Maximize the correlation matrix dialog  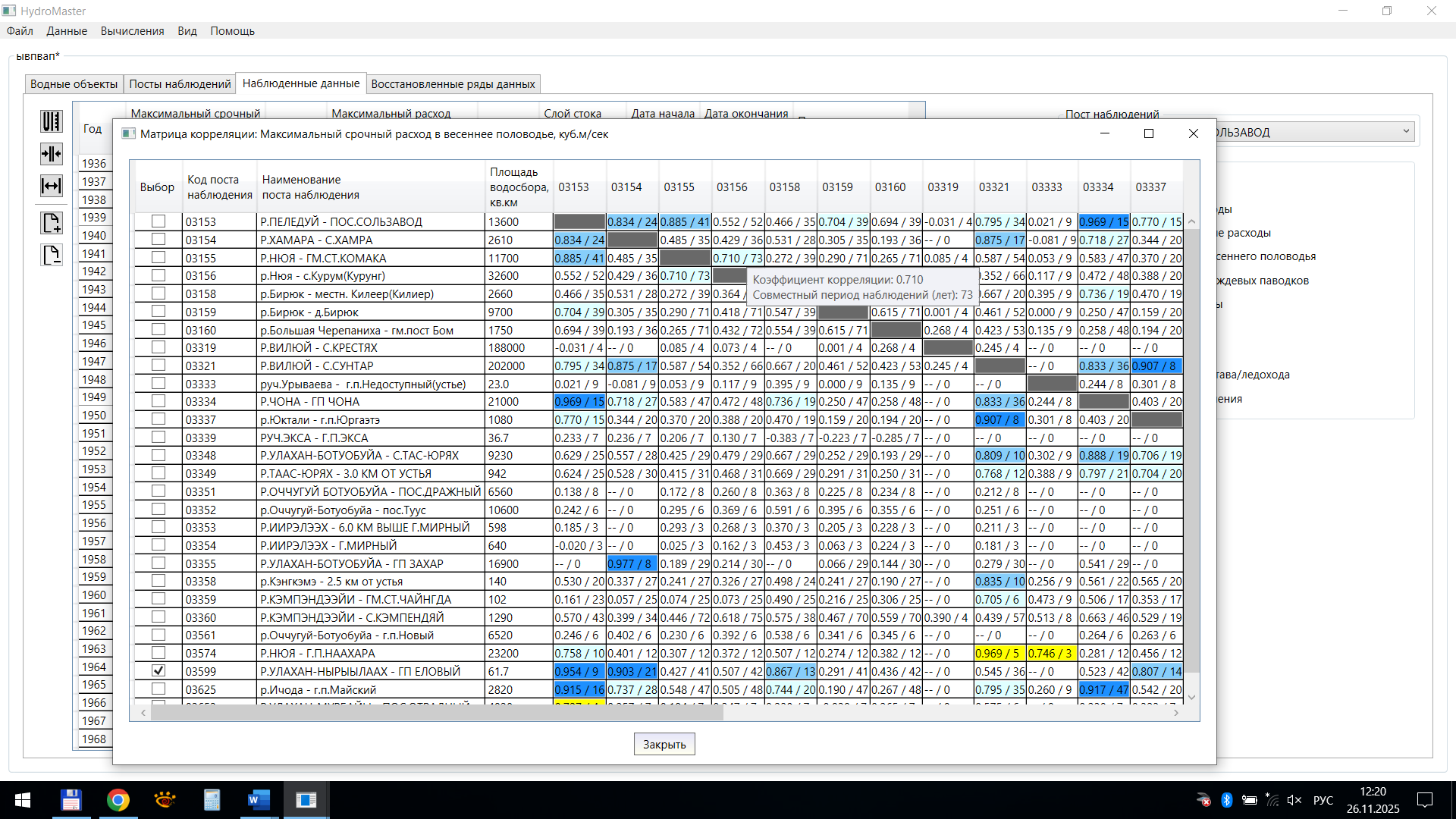tap(1148, 133)
